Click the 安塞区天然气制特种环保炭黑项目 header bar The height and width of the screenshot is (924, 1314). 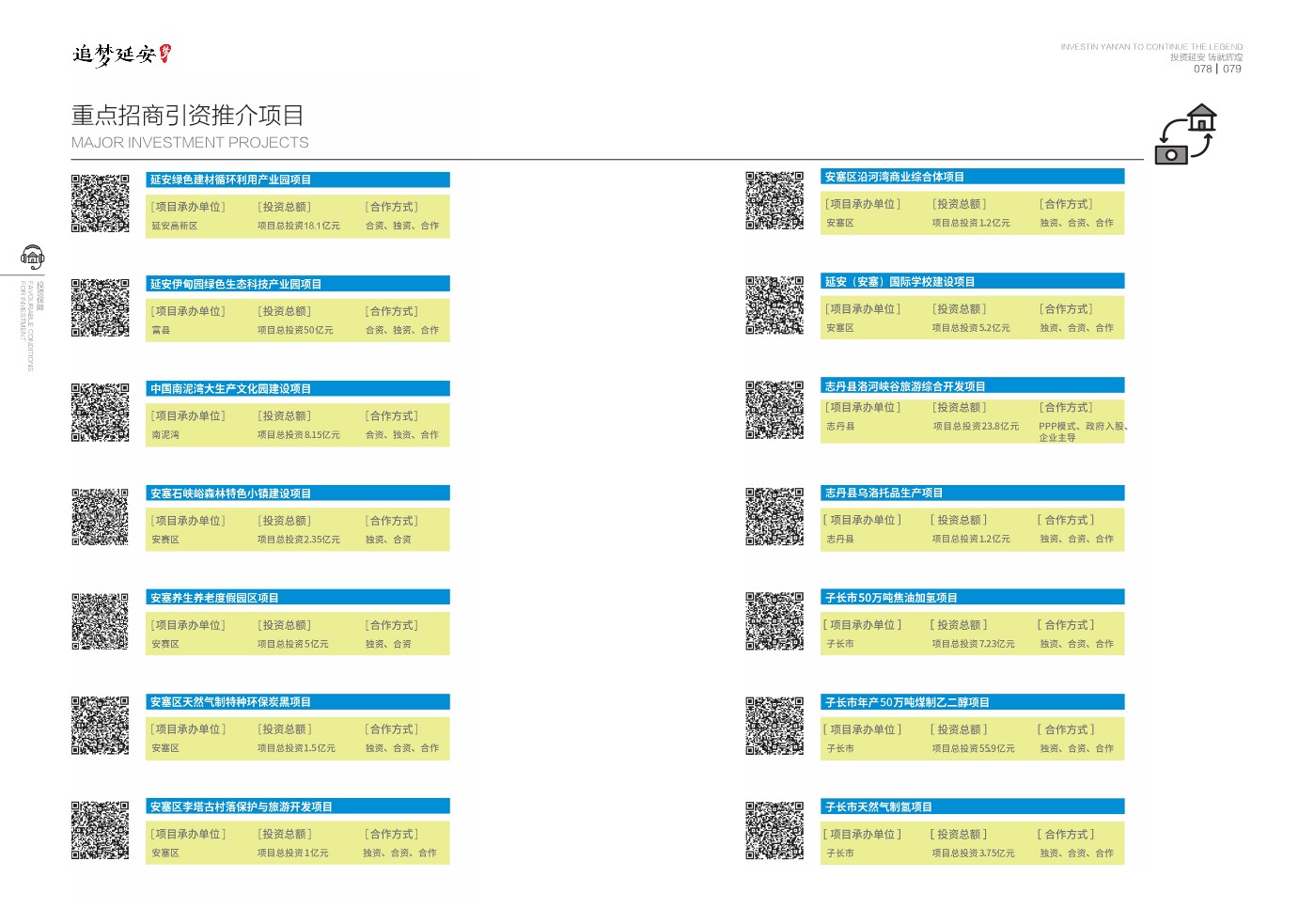tap(298, 702)
